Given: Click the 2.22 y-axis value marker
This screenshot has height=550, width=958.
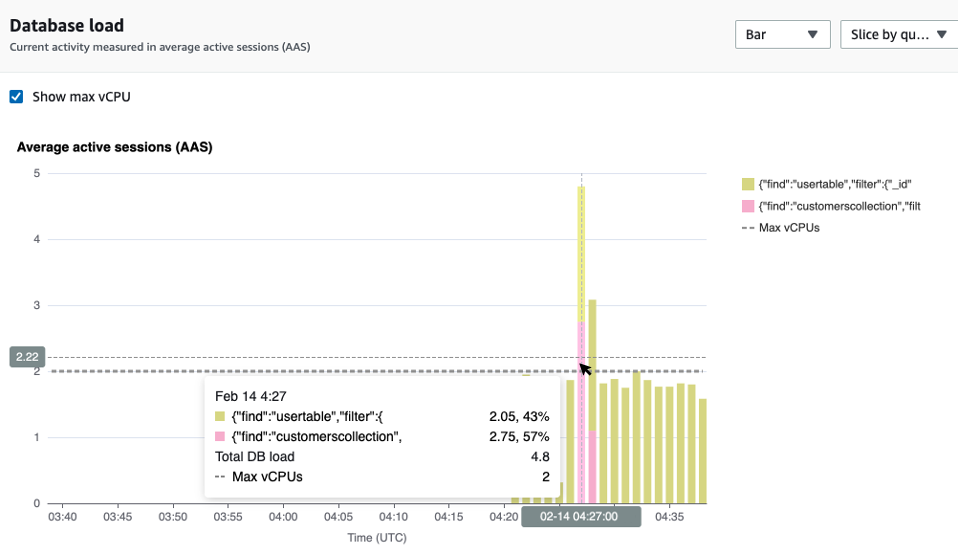Looking at the screenshot, I should (25, 356).
